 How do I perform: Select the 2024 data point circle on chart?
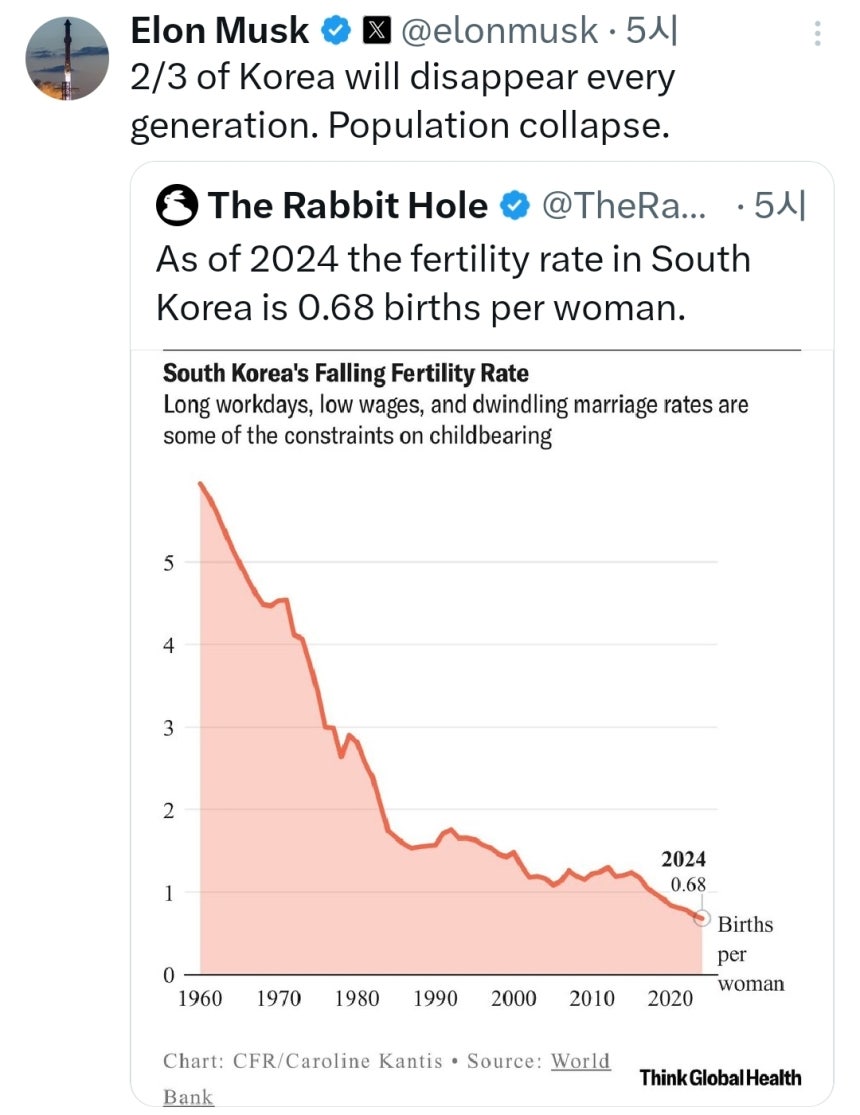pyautogui.click(x=701, y=920)
